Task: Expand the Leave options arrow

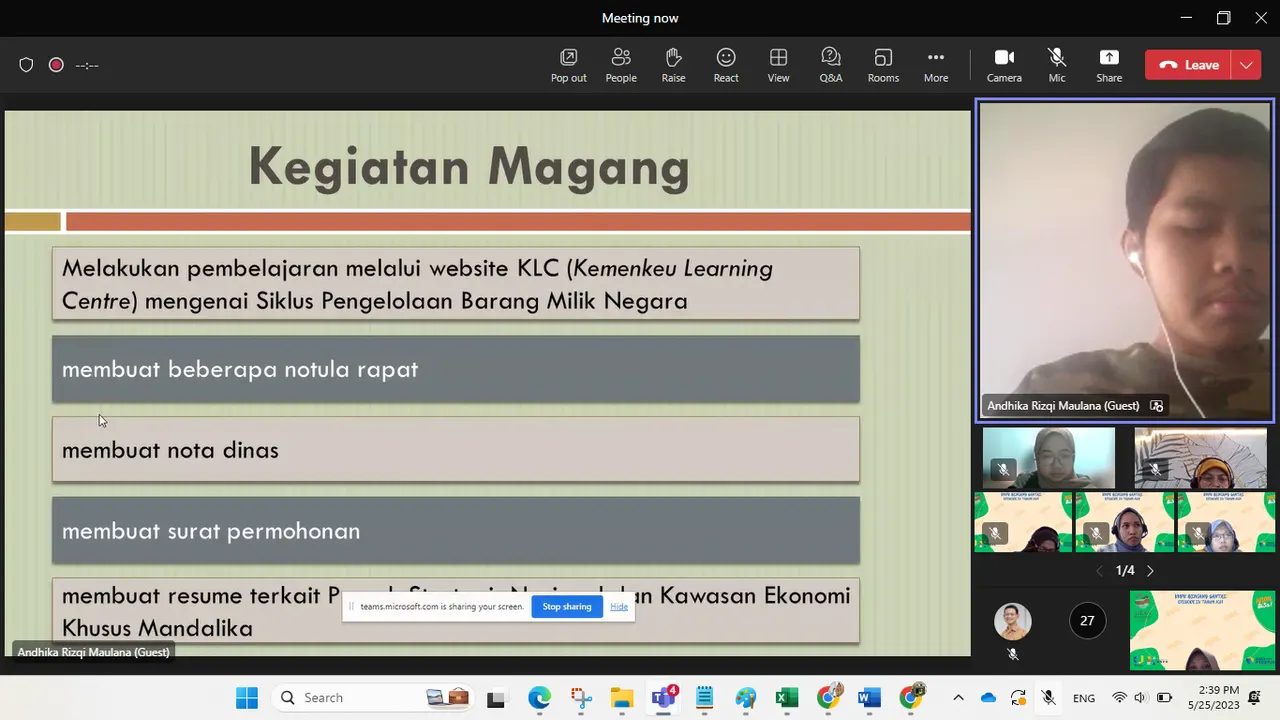Action: click(x=1246, y=65)
